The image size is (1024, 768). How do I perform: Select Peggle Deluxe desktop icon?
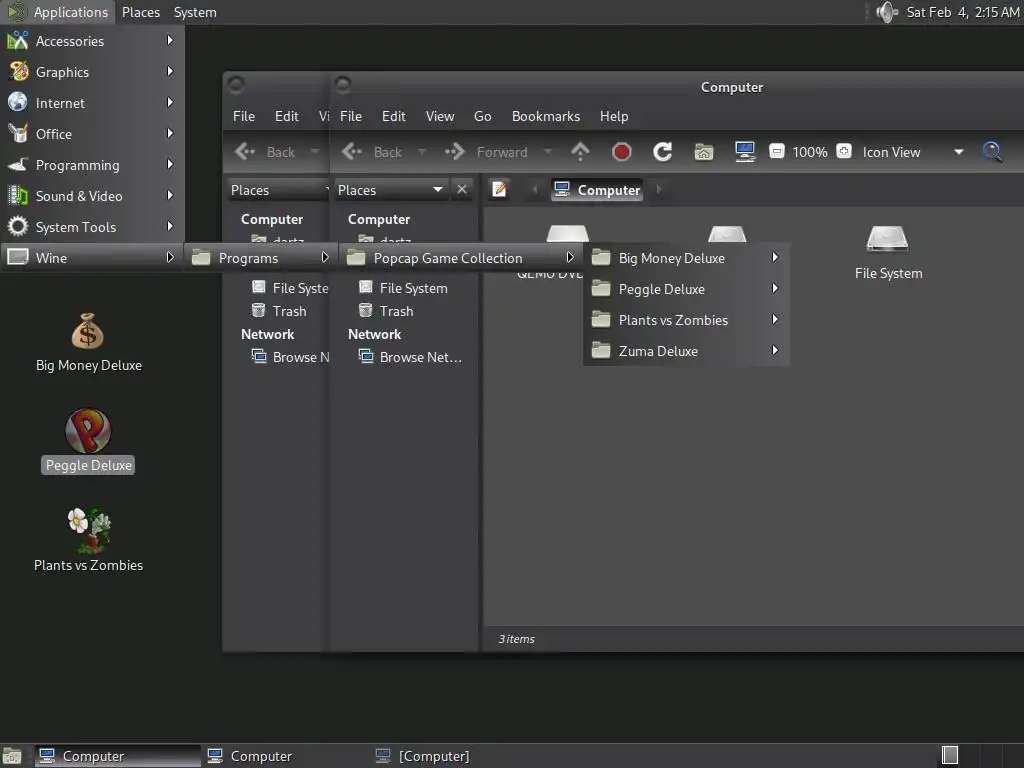click(x=88, y=441)
